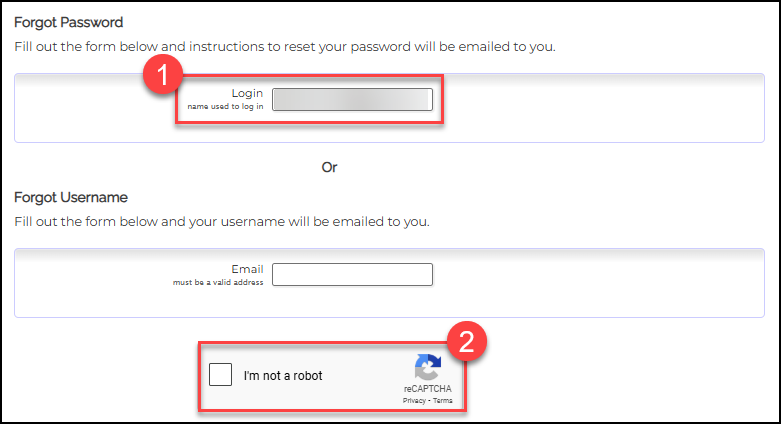Click the I'm not a robot label text
The height and width of the screenshot is (424, 781).
click(283, 376)
